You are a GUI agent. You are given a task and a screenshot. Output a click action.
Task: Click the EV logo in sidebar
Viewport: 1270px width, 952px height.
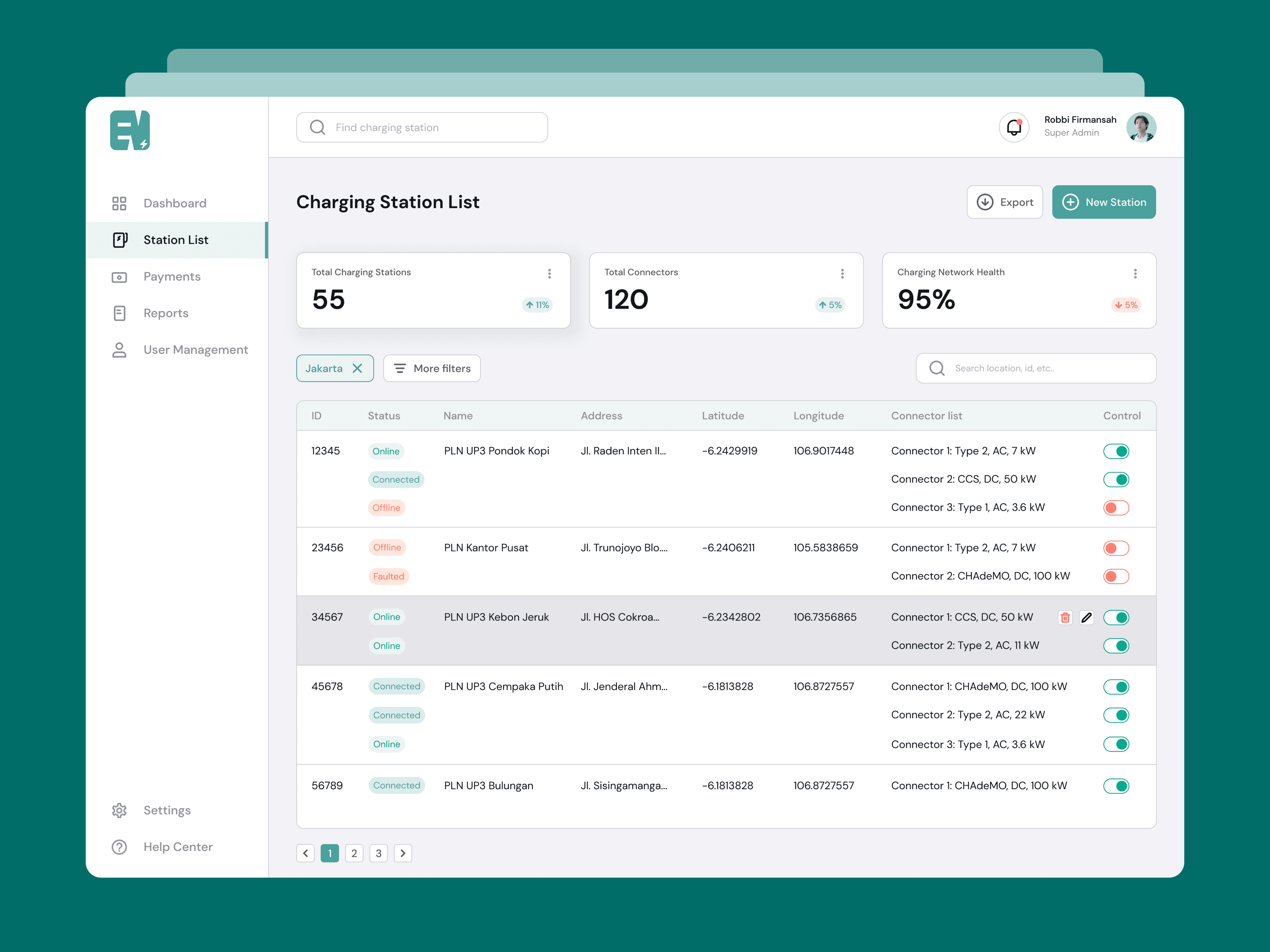coord(130,130)
